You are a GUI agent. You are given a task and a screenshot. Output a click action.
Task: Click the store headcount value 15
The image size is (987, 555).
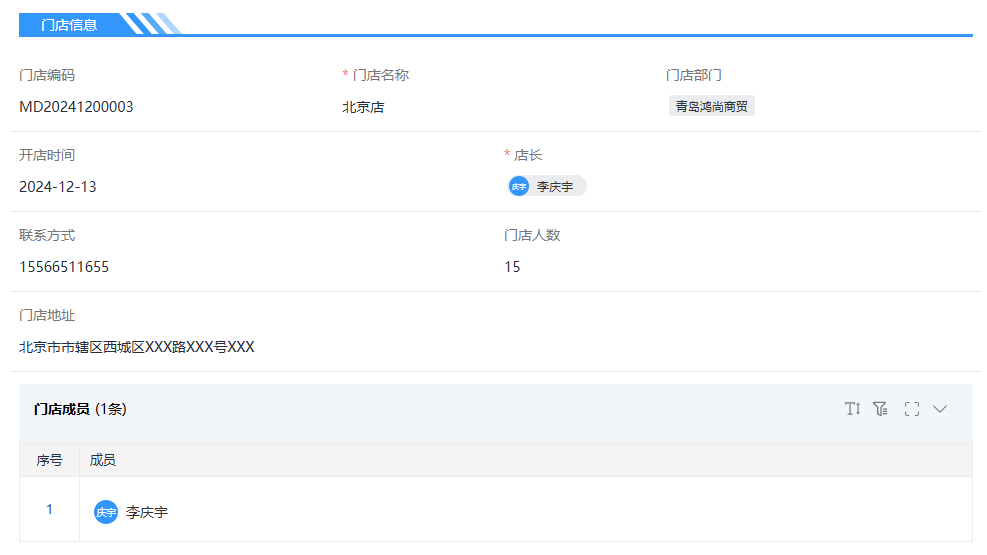[512, 267]
